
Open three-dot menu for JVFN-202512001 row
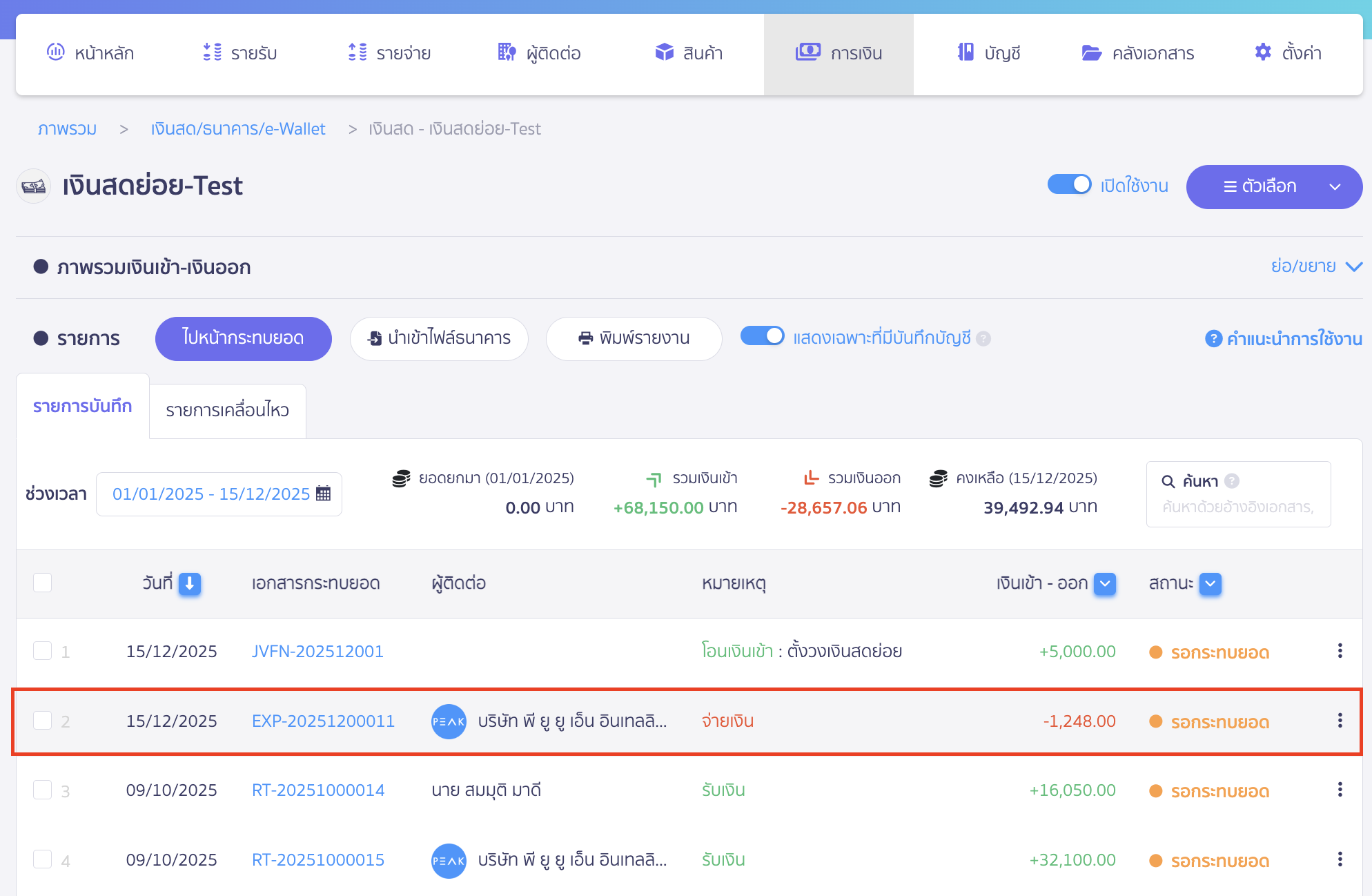[x=1340, y=651]
